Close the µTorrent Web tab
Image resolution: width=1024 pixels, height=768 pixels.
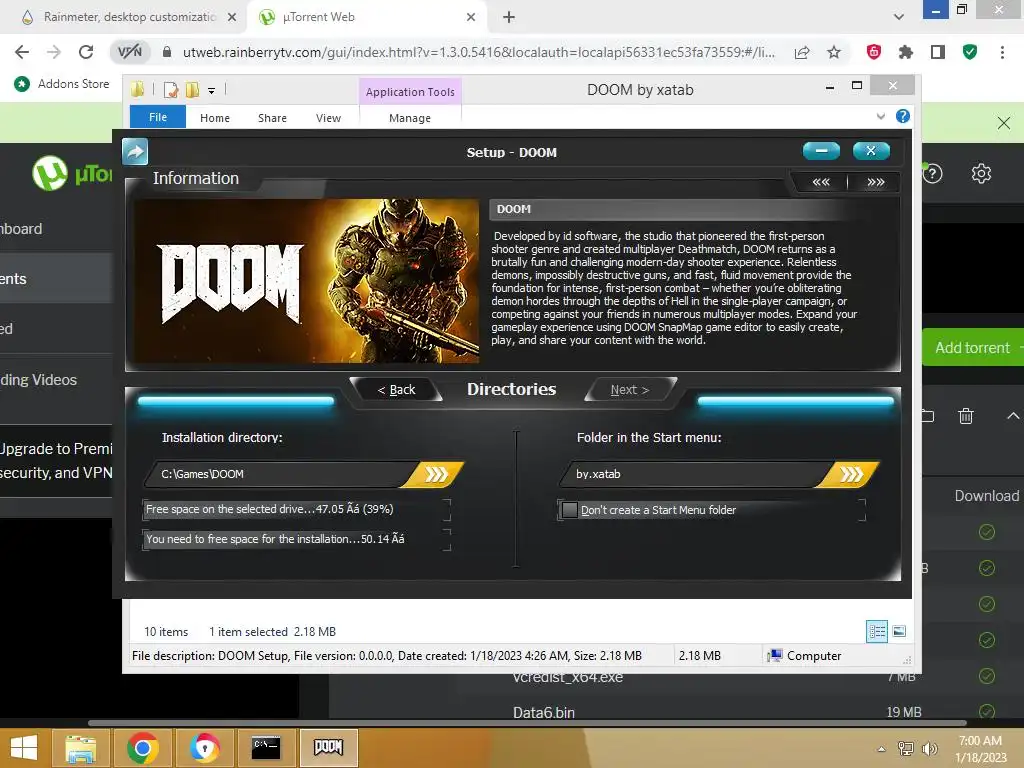point(471,17)
